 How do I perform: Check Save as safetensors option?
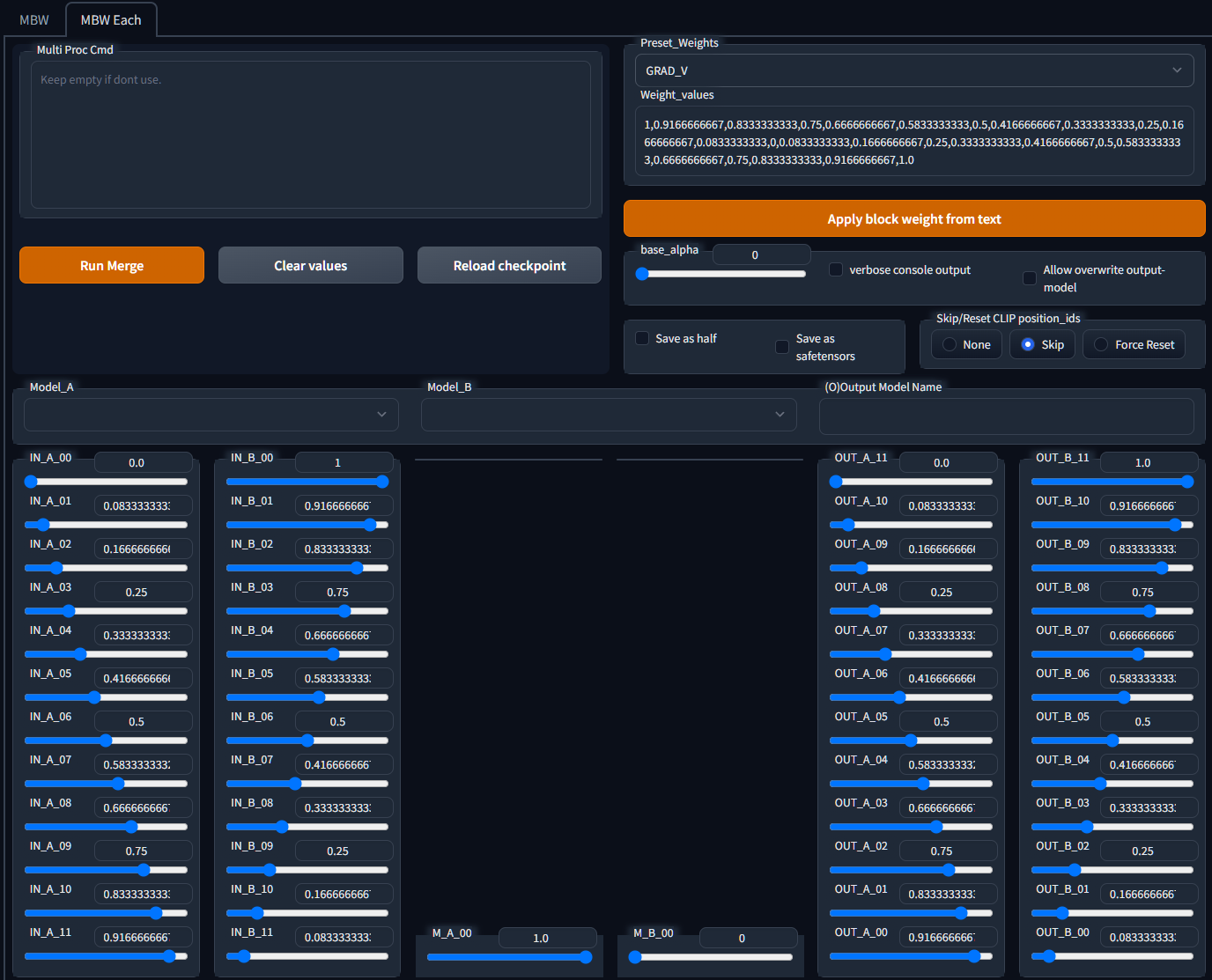(x=782, y=347)
